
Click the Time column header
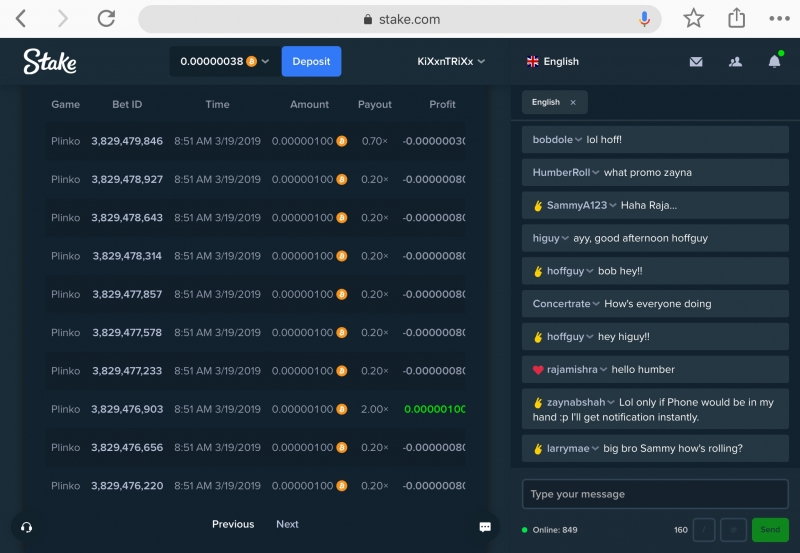click(217, 104)
